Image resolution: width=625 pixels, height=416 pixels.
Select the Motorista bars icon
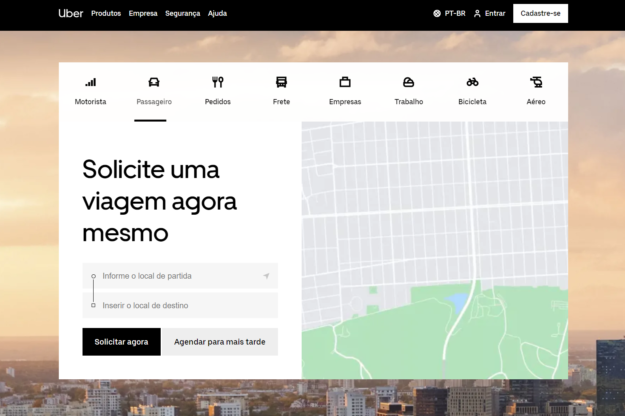(x=90, y=82)
